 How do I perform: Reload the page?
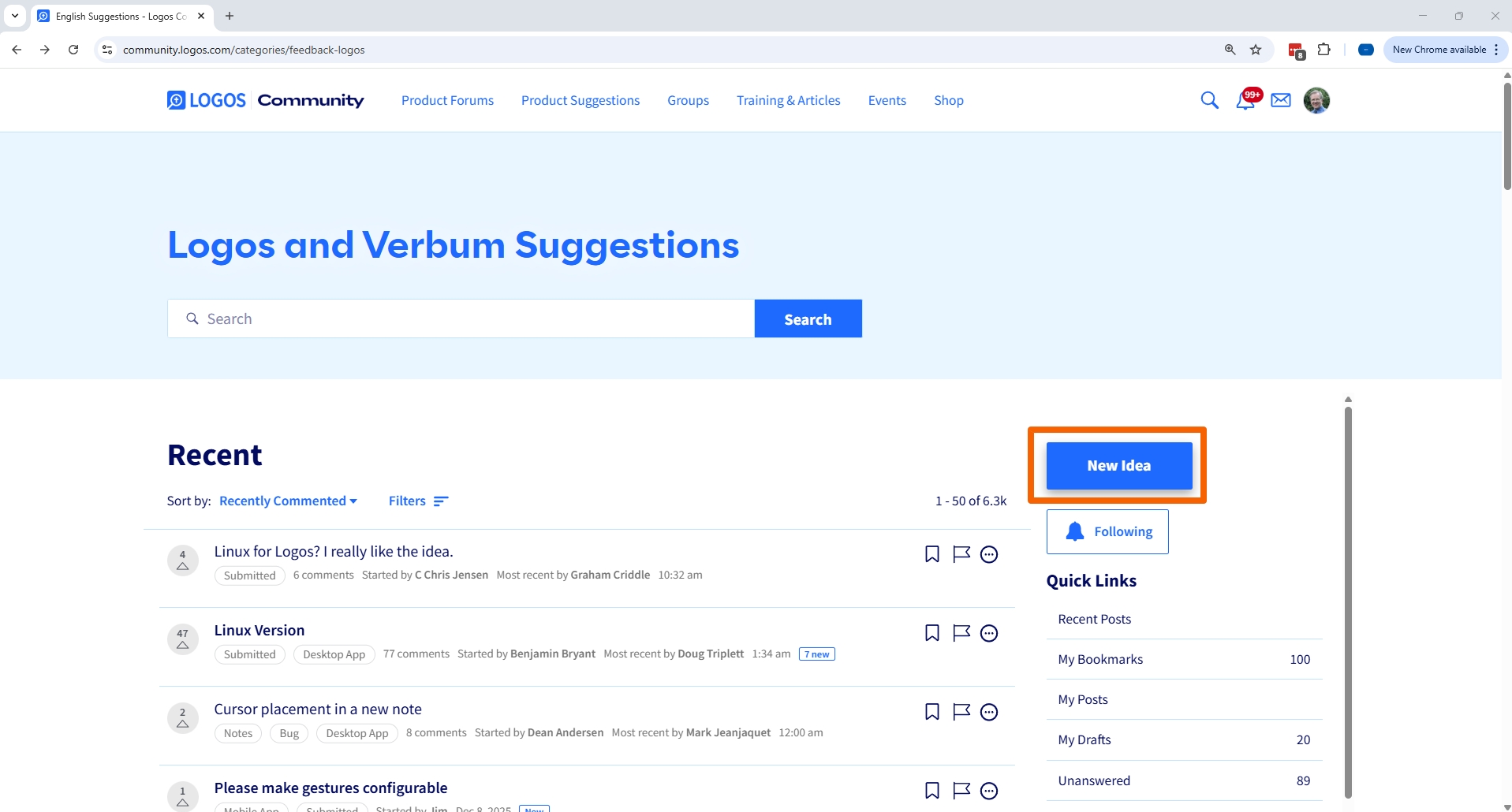(73, 50)
